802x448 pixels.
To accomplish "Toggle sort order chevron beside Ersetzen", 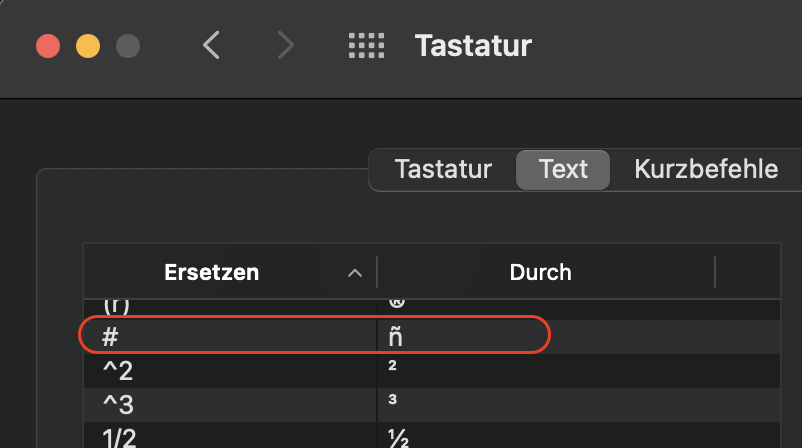I will pyautogui.click(x=354, y=272).
